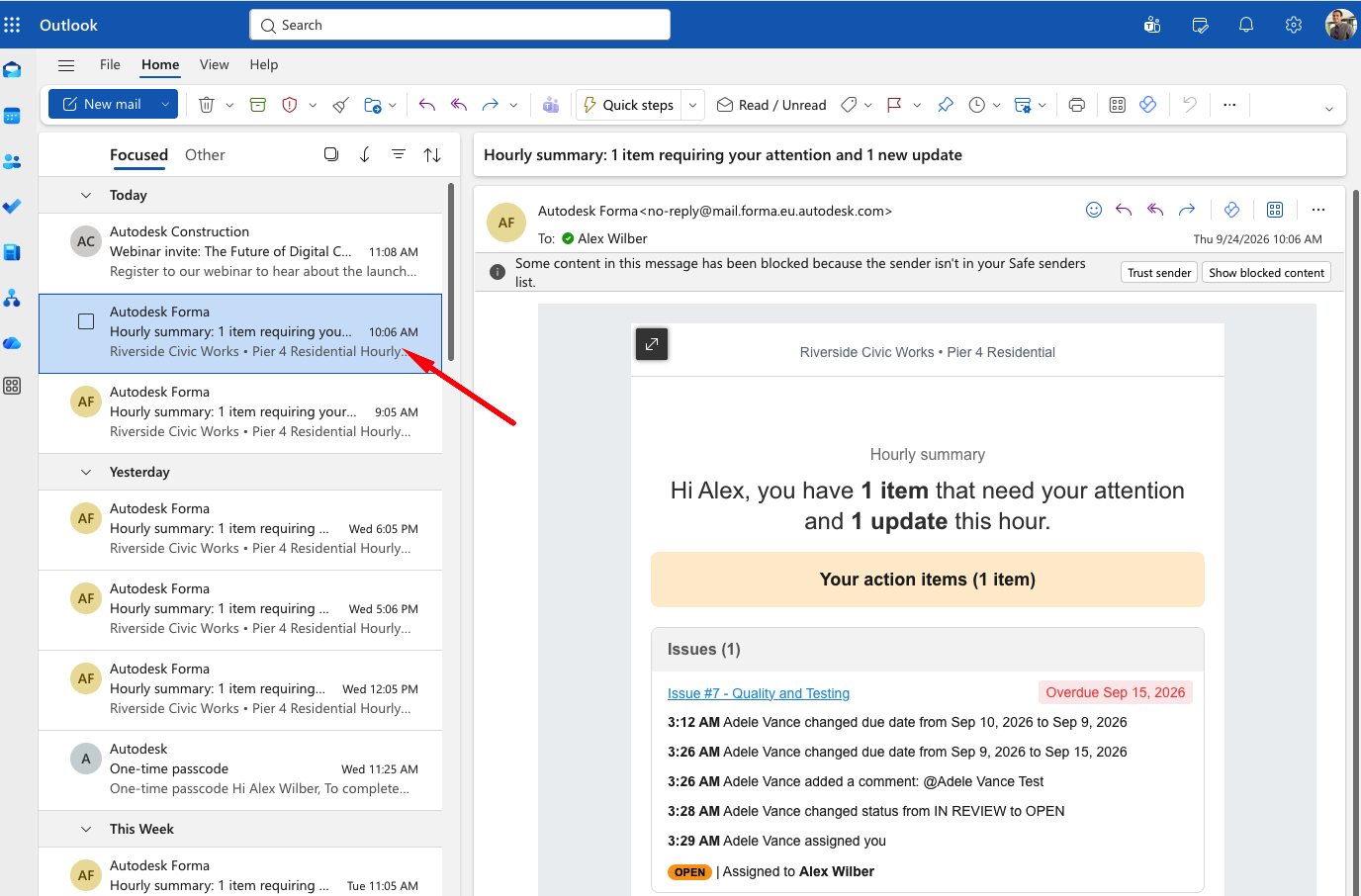1361x896 pixels.
Task: Add an emoji reaction to the message
Action: tap(1094, 210)
